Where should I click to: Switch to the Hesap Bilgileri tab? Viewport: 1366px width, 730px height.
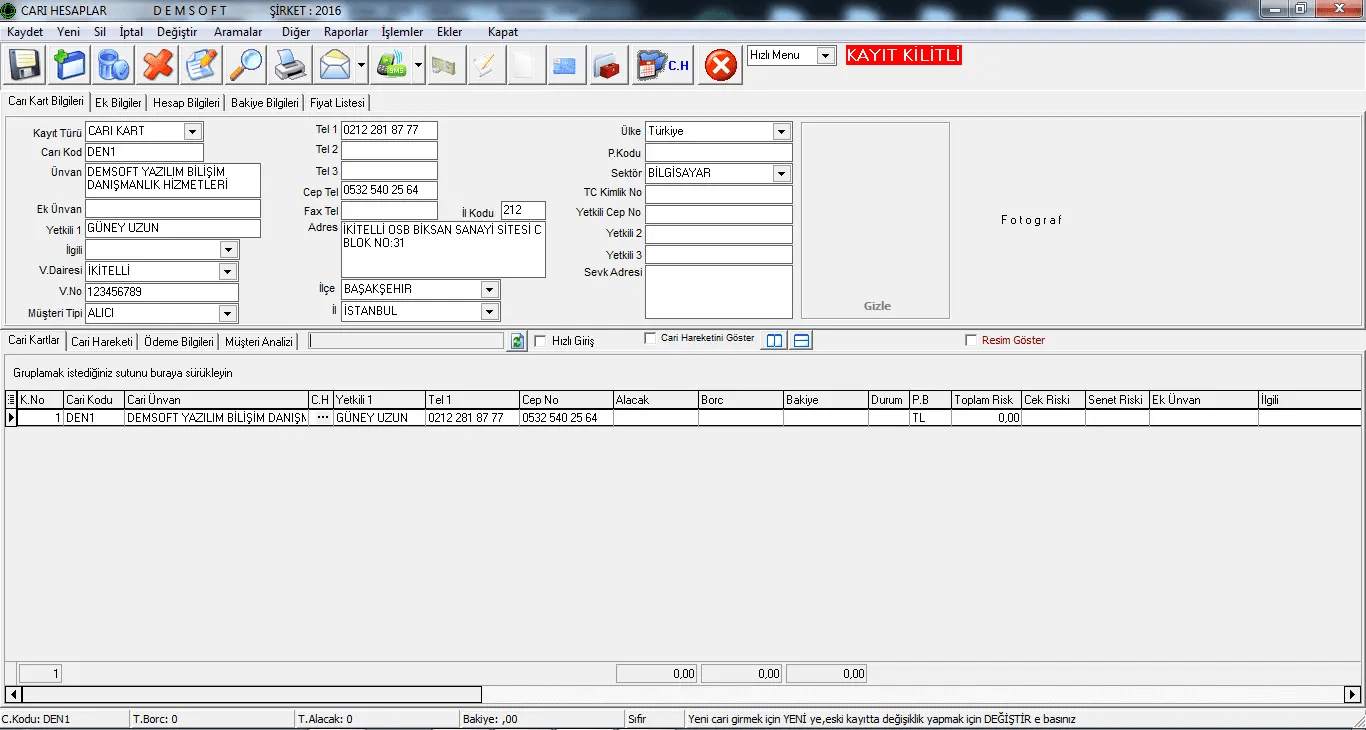(186, 103)
